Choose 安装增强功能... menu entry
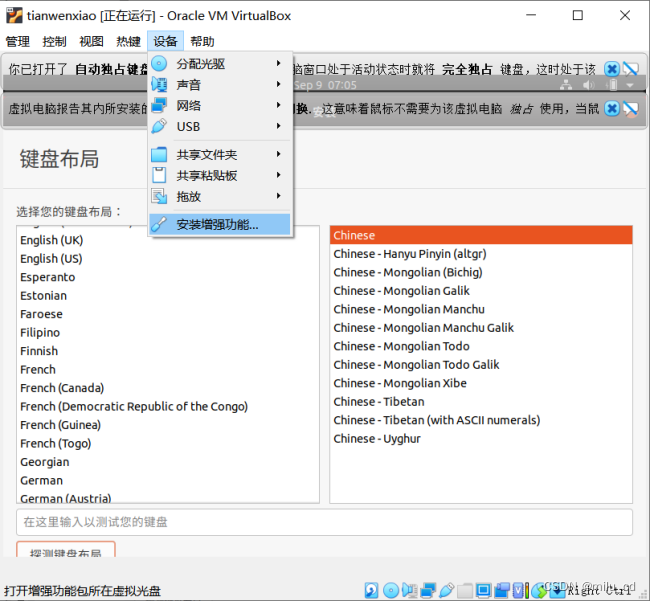Screen dimensions: 651x602 point(220,224)
